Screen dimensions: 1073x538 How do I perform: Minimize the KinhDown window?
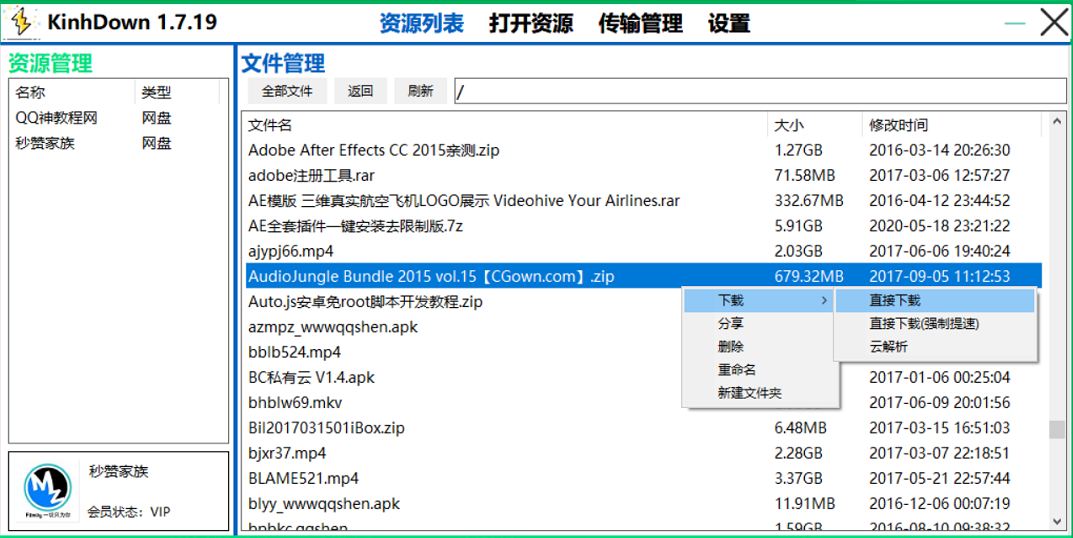tap(1014, 23)
